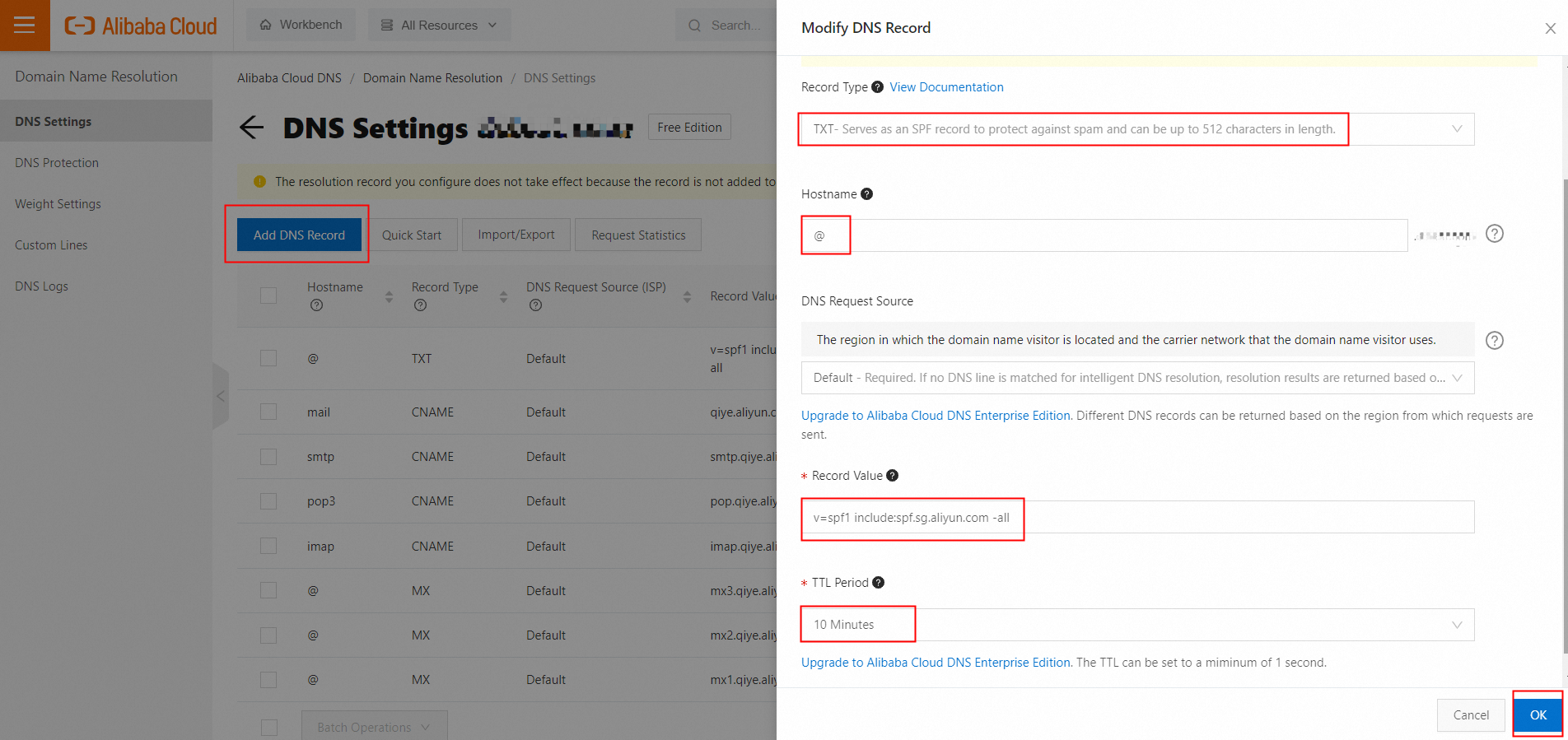Check the mx1 MX row checkbox
1568x740 pixels.
click(268, 680)
